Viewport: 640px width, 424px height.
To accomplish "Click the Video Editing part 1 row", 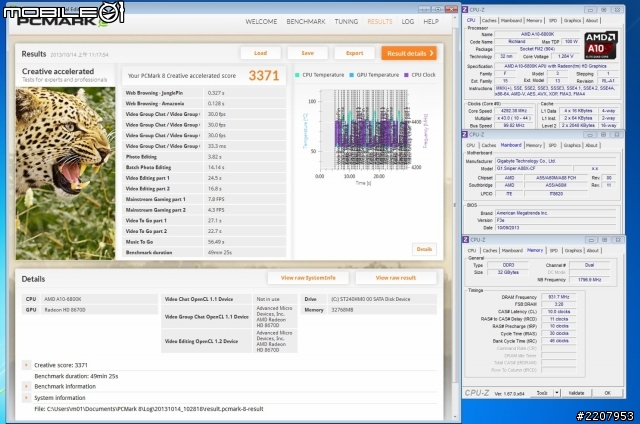I will (x=204, y=178).
